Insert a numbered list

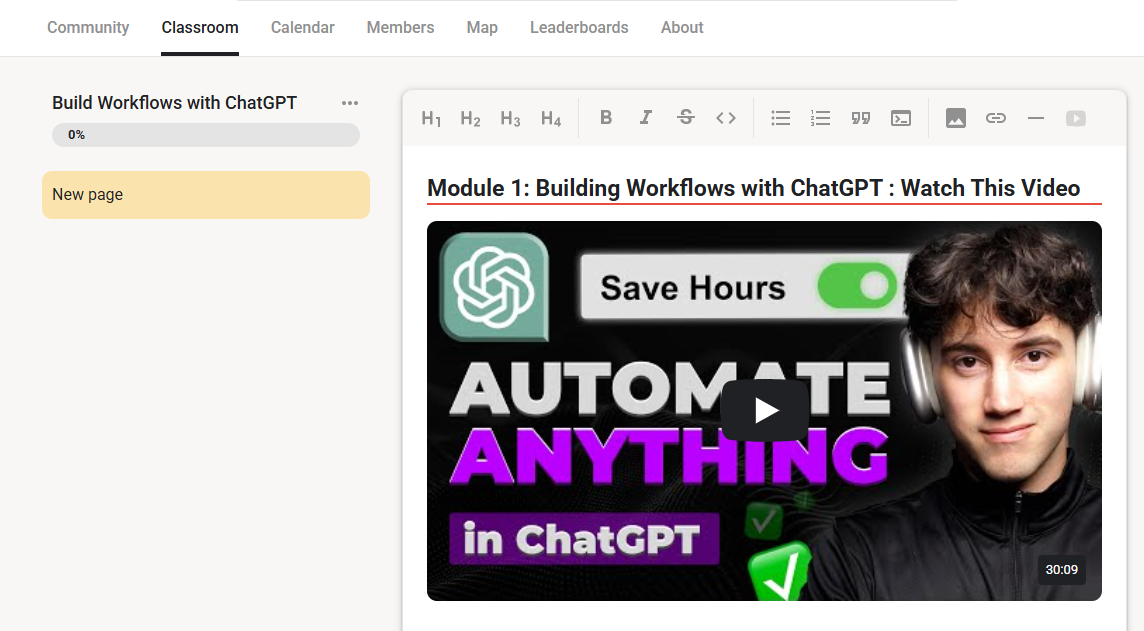821,117
